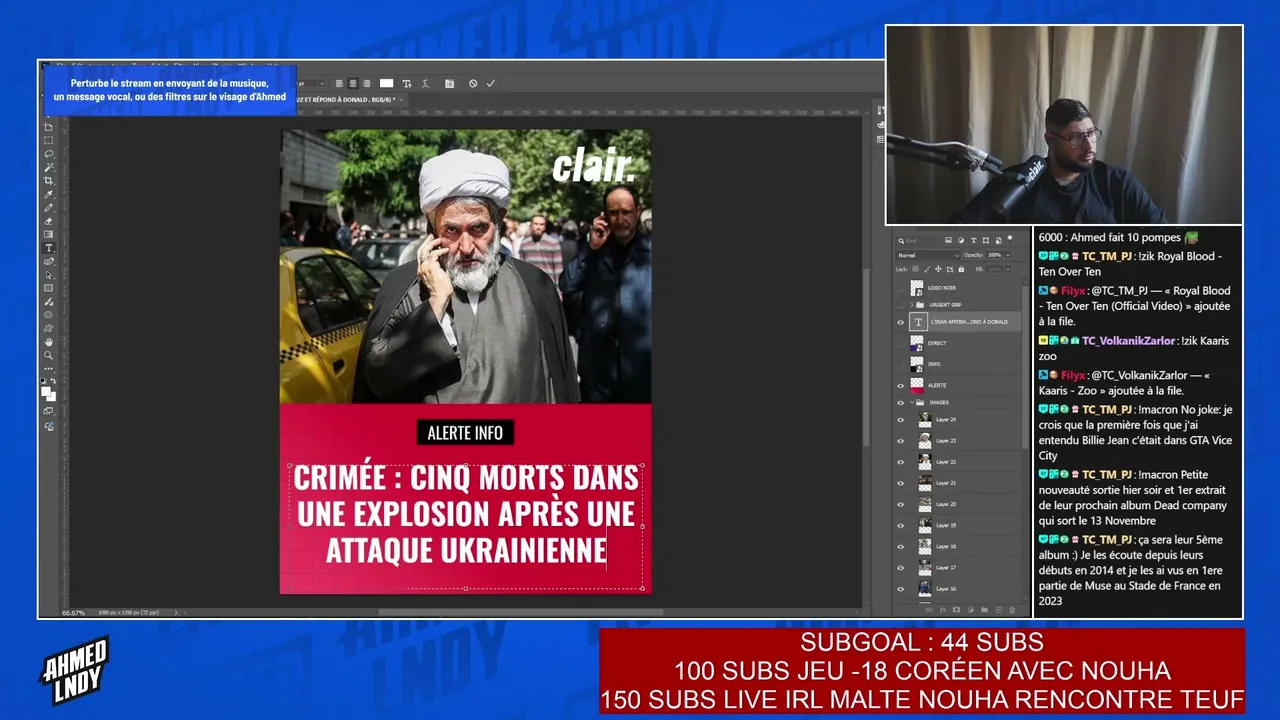Select the Magic Wand tool
1280x720 pixels.
click(48, 167)
